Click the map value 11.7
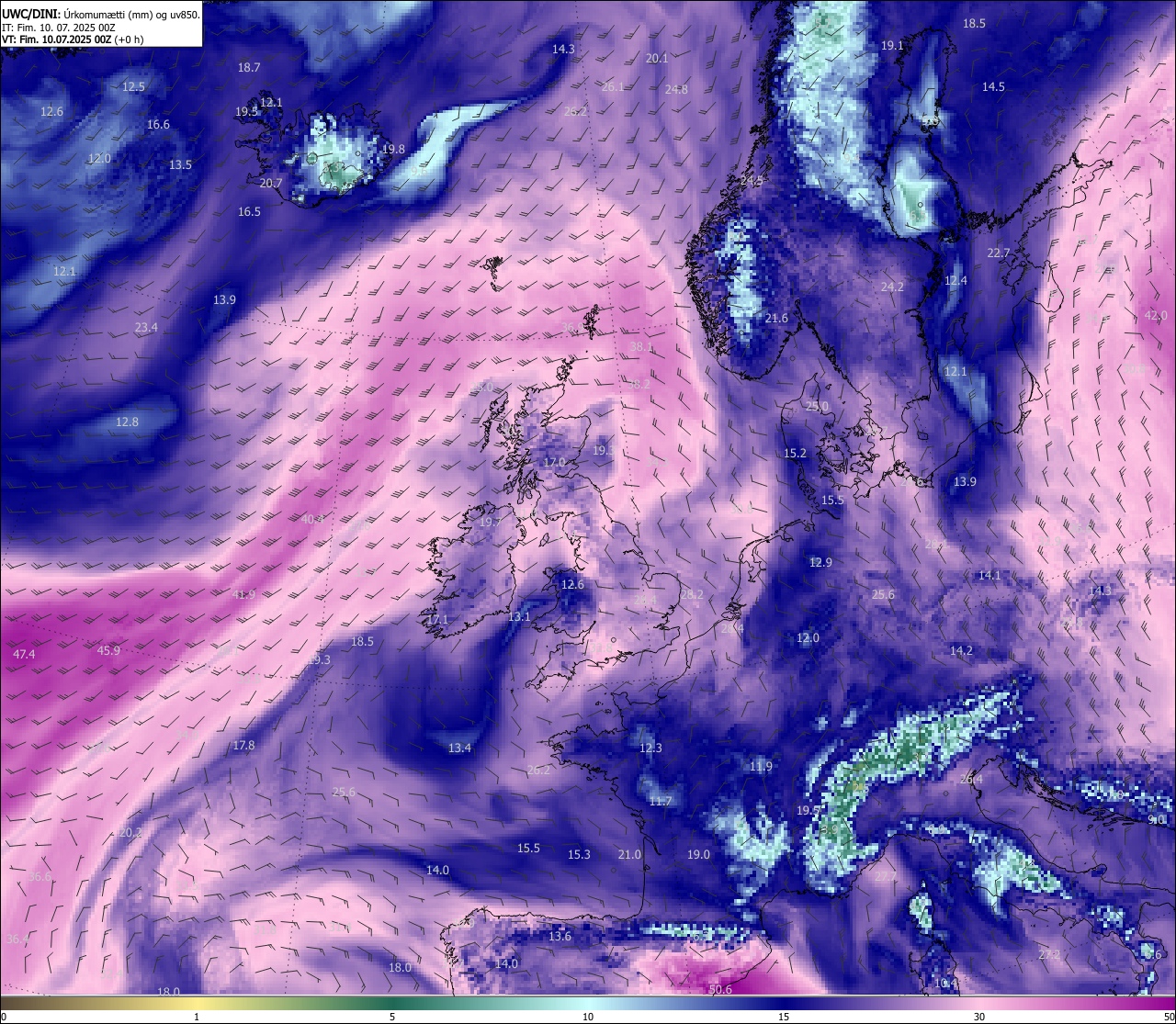The image size is (1176, 1024). click(x=661, y=802)
